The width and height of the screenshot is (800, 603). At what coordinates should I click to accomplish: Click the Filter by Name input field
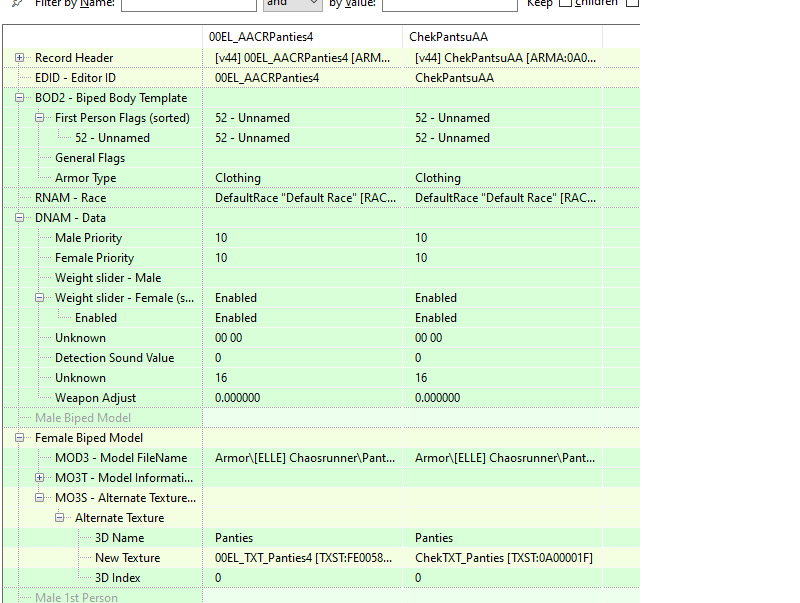189,5
